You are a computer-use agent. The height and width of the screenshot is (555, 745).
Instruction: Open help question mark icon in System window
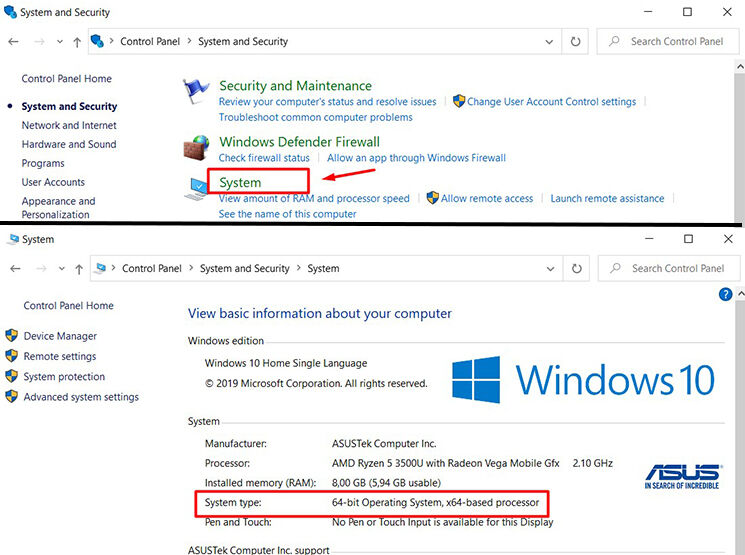click(x=726, y=294)
